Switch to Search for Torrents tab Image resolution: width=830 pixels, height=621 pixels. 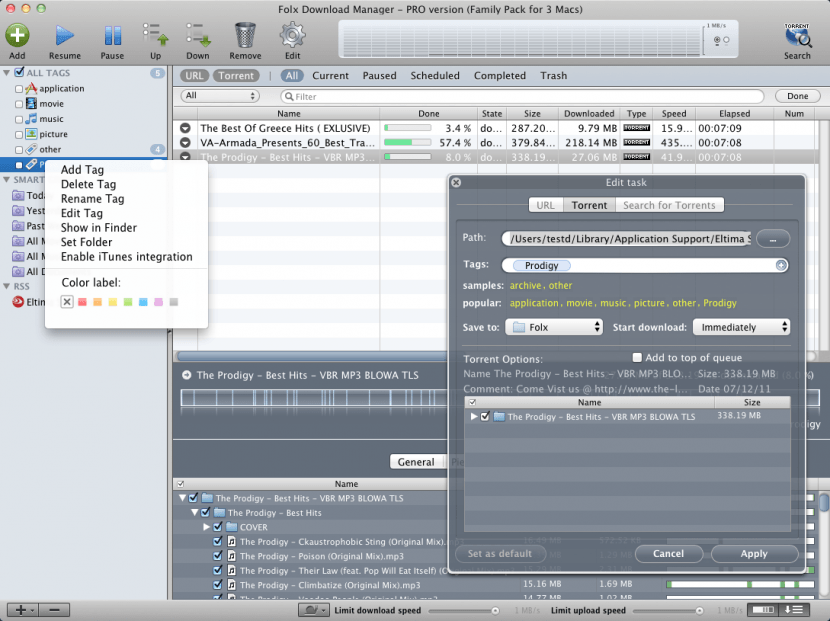[x=669, y=205]
